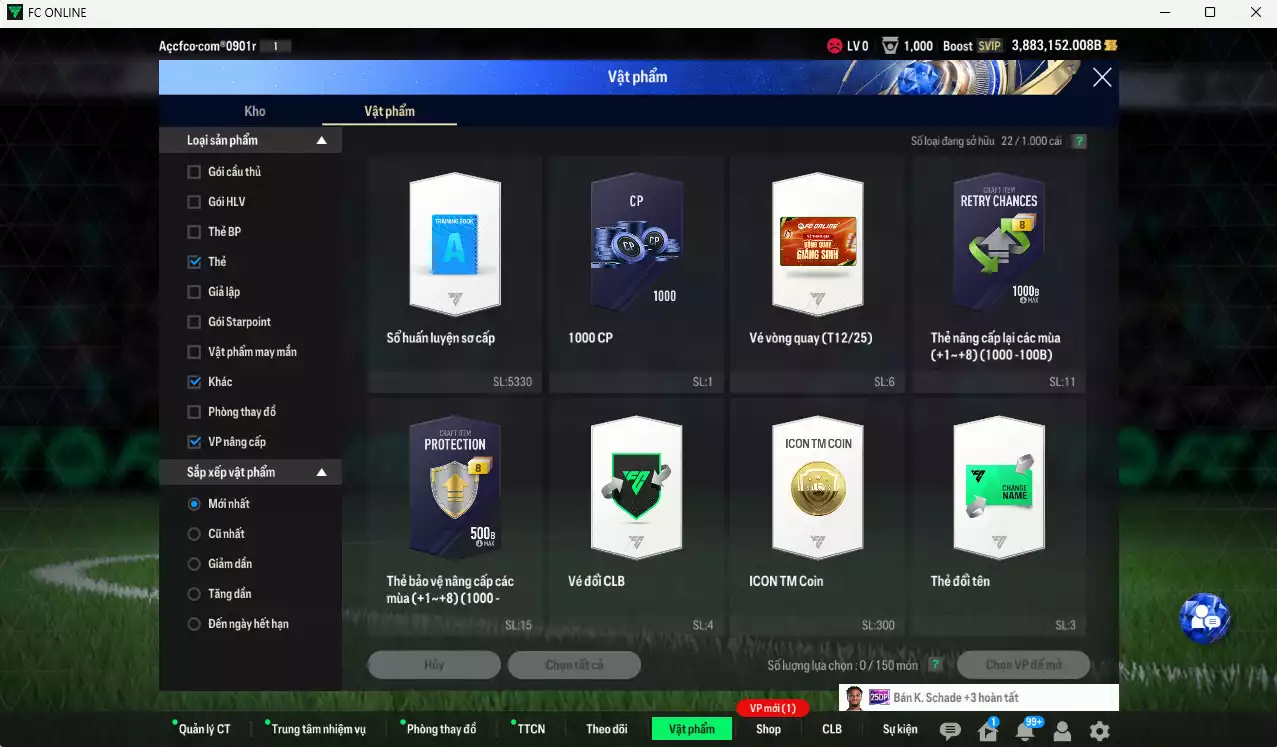Screen dimensions: 1277x747
Task: Click the gold coin icon beside balance
Action: tap(1111, 46)
